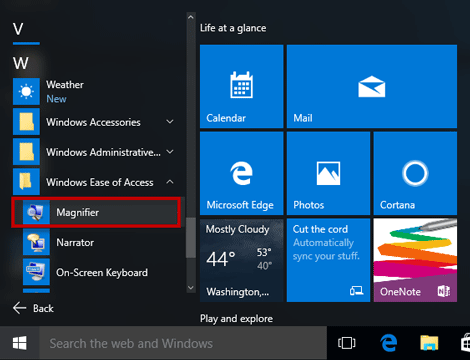Open the Cut the cord tile

328,260
